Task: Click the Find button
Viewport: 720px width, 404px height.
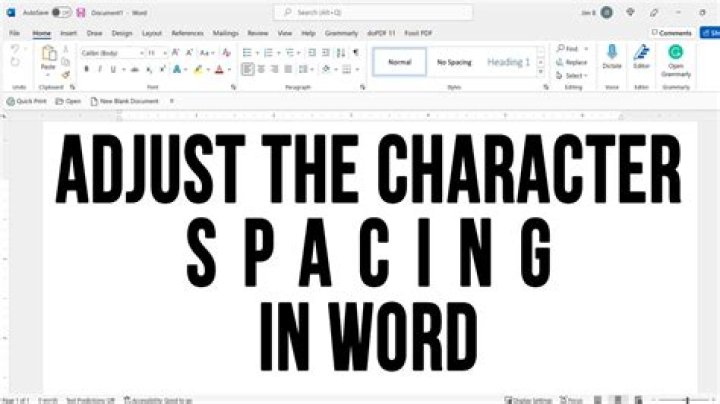Action: pos(567,48)
